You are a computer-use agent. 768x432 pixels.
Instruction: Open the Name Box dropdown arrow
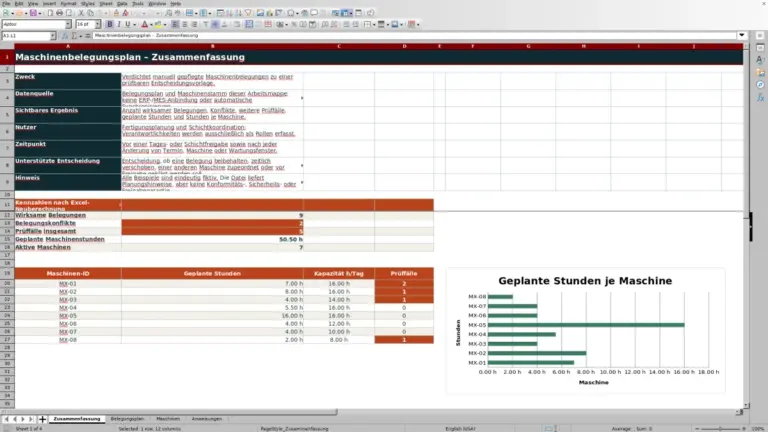click(53, 36)
